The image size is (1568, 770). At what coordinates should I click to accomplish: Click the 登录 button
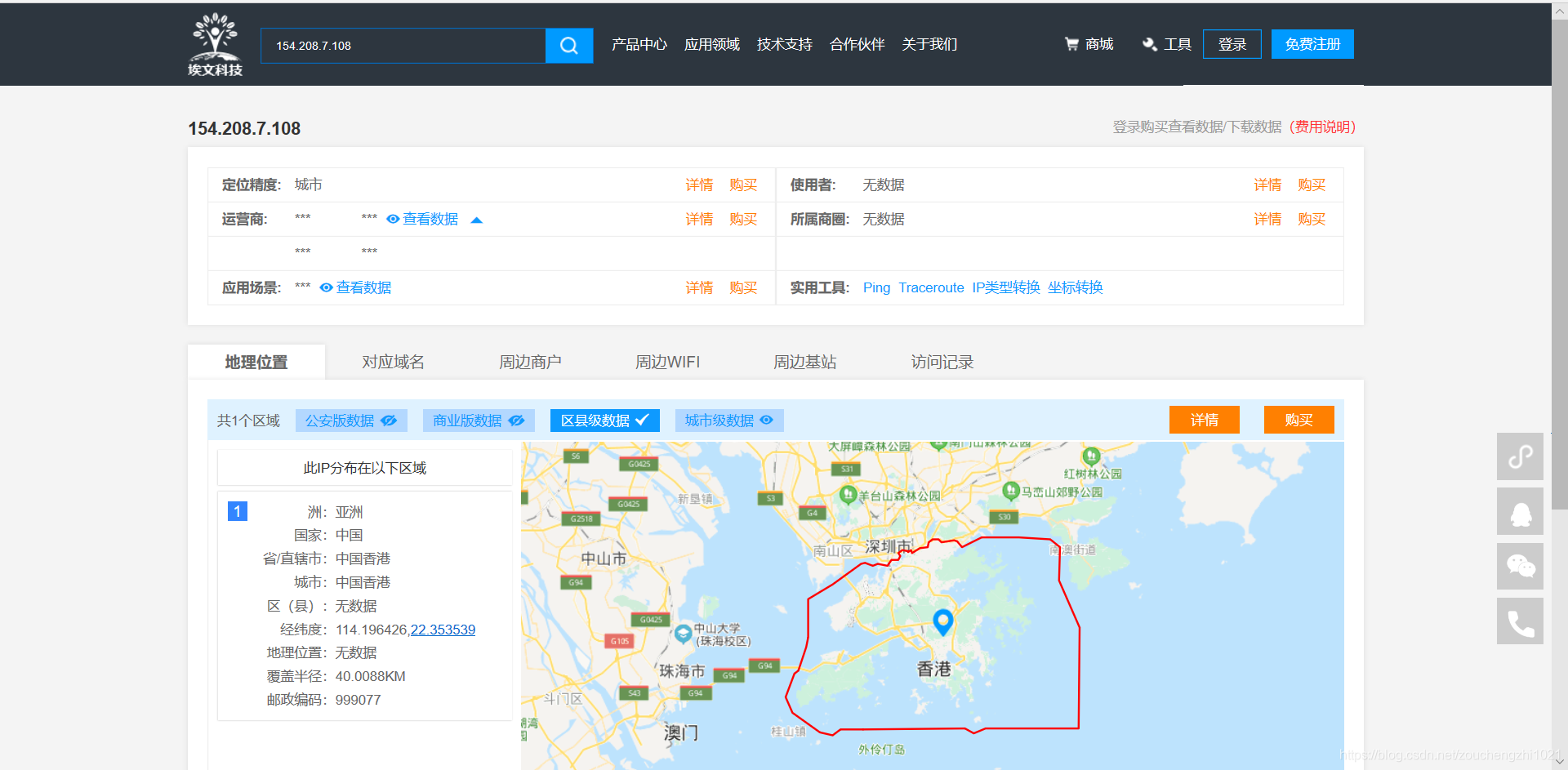[x=1232, y=44]
